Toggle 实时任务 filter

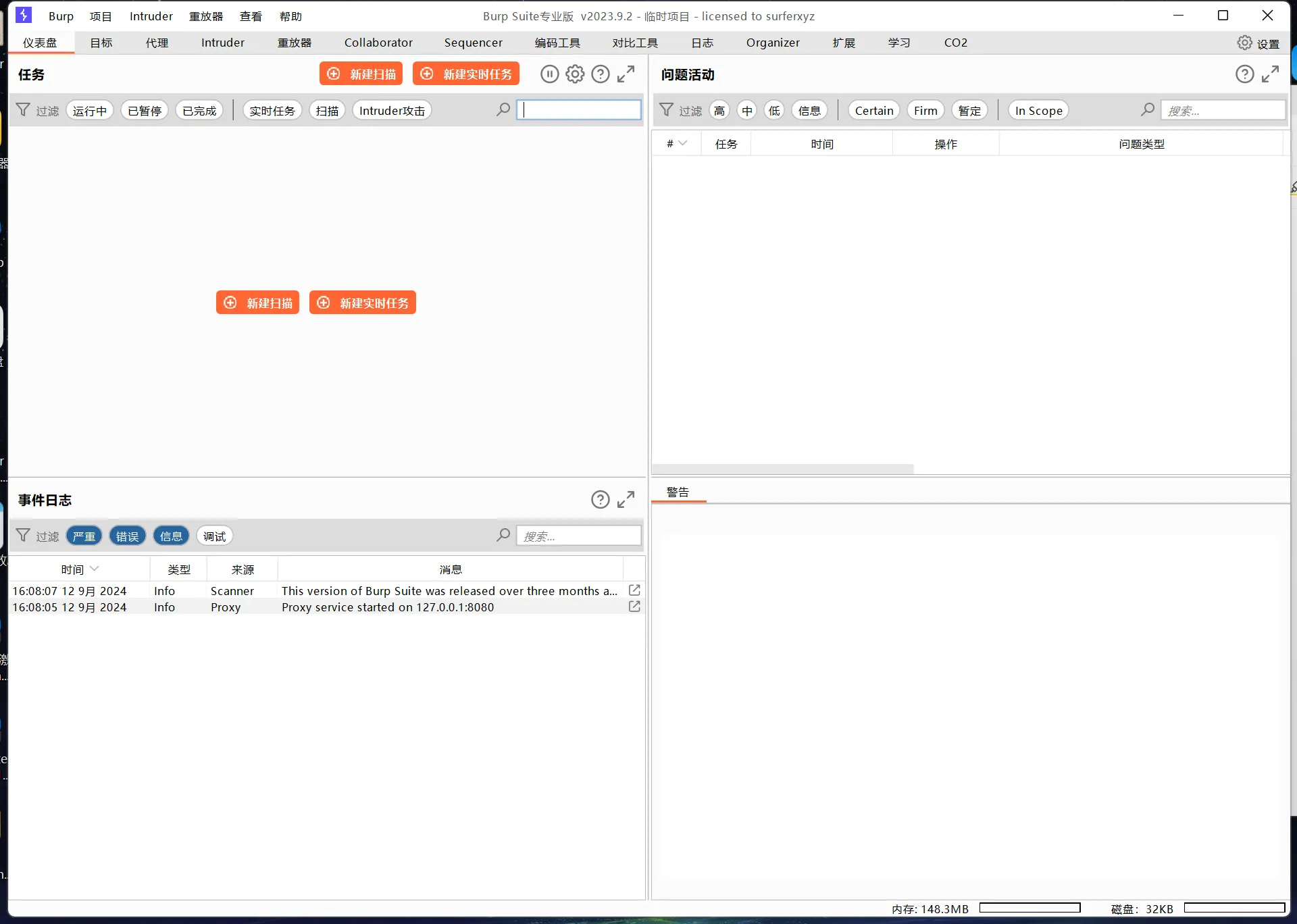click(x=272, y=111)
